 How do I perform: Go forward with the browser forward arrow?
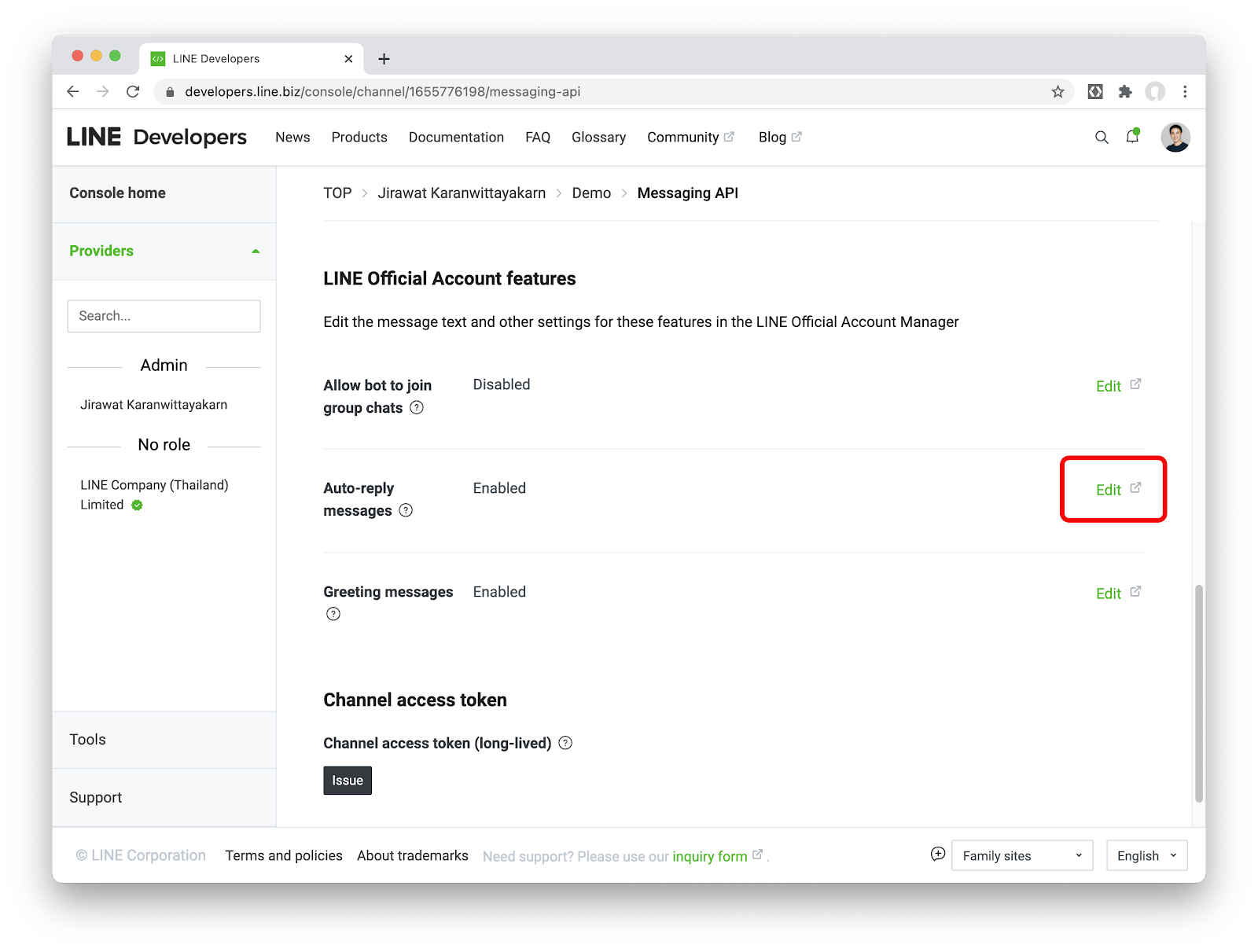pos(103,92)
